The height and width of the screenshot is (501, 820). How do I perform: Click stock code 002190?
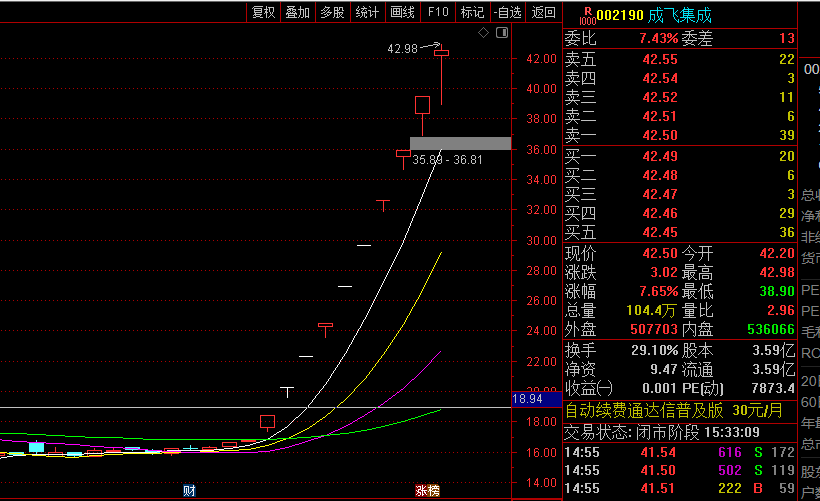tap(620, 16)
